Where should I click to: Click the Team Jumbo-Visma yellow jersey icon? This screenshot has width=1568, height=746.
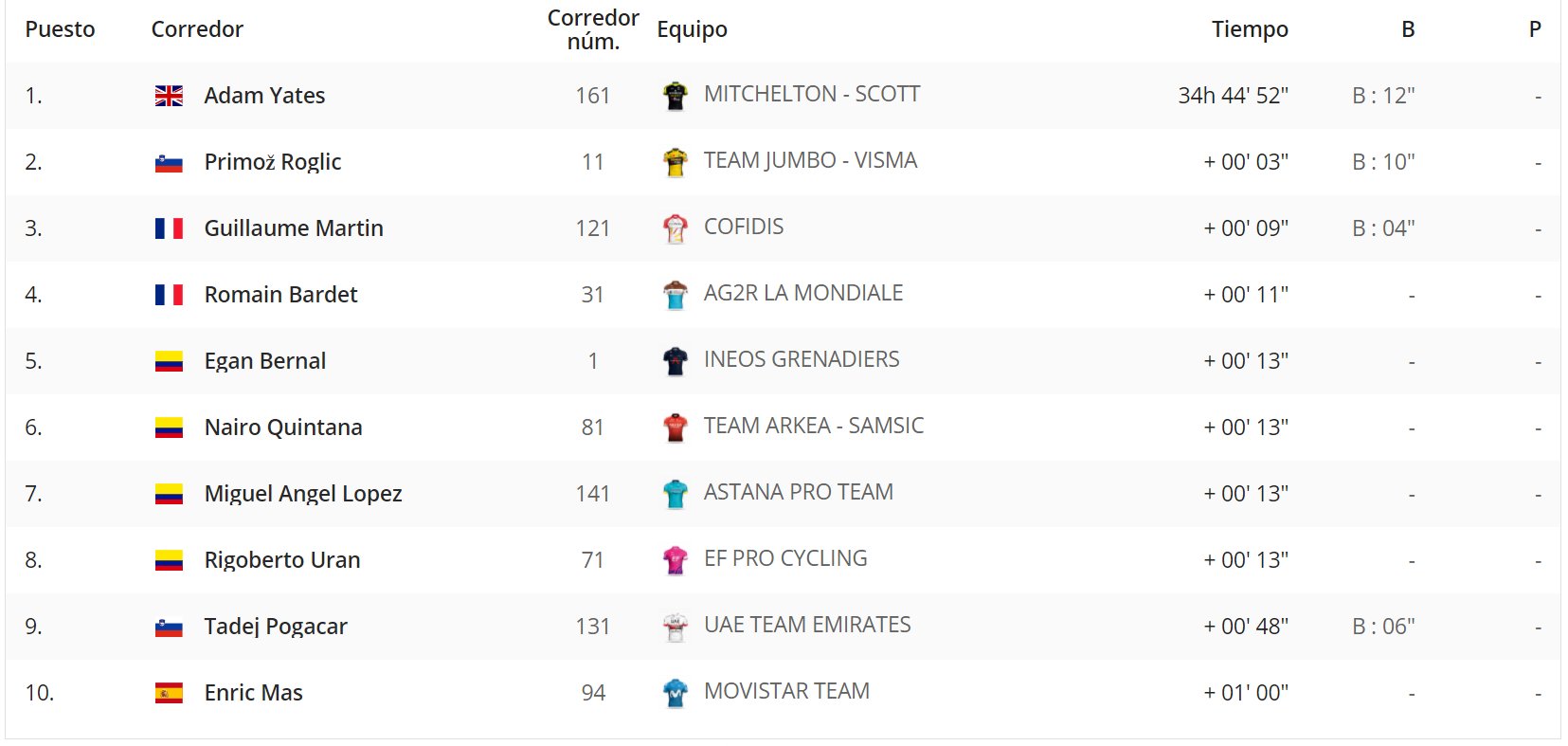tap(675, 162)
